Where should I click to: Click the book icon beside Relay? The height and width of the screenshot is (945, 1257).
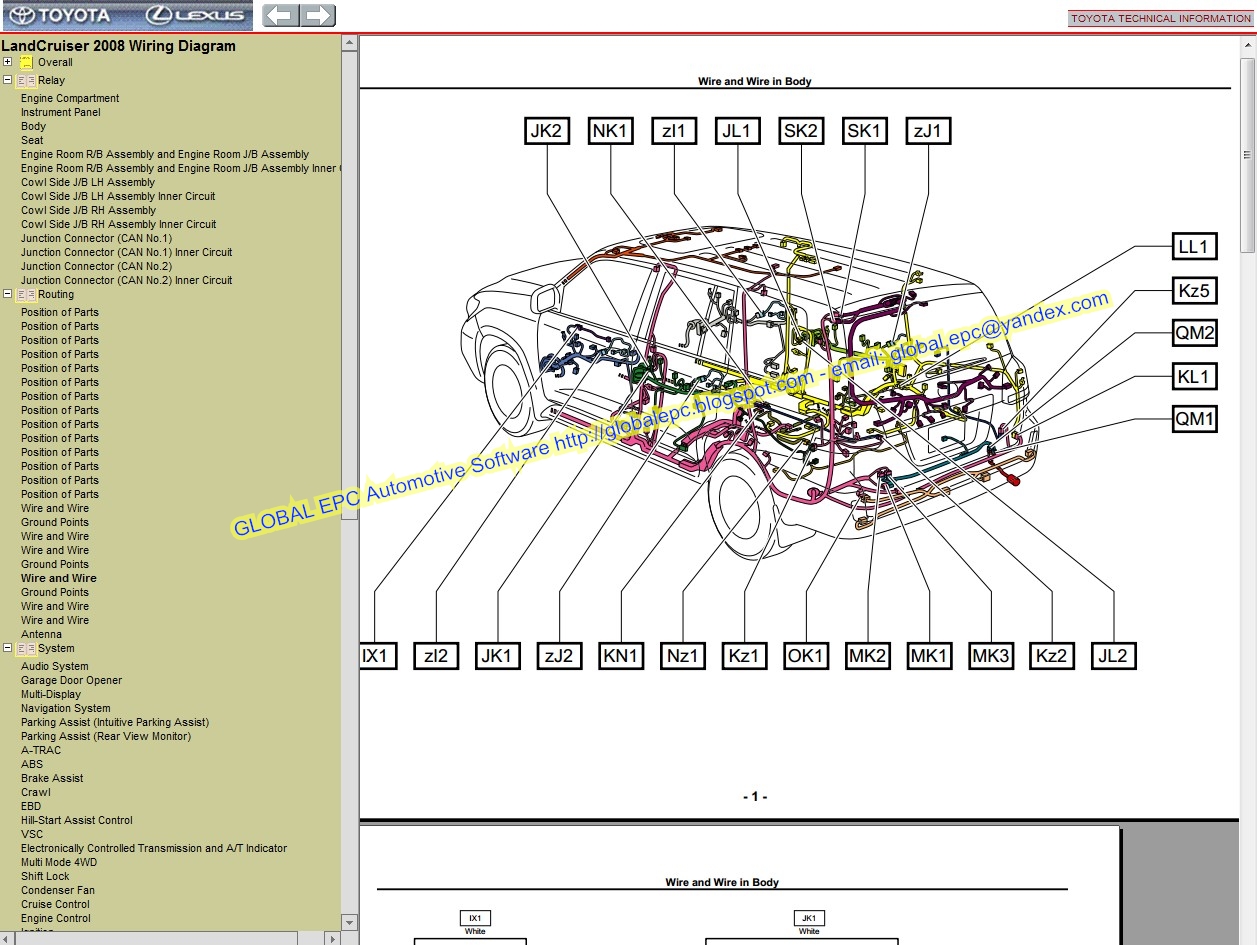coord(27,80)
